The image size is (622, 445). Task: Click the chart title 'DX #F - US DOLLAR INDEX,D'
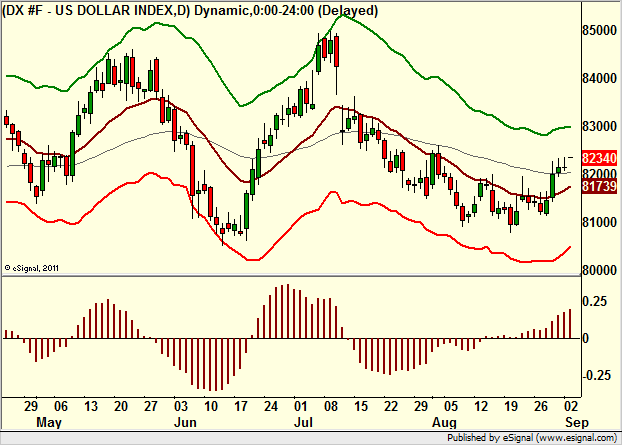coord(96,10)
